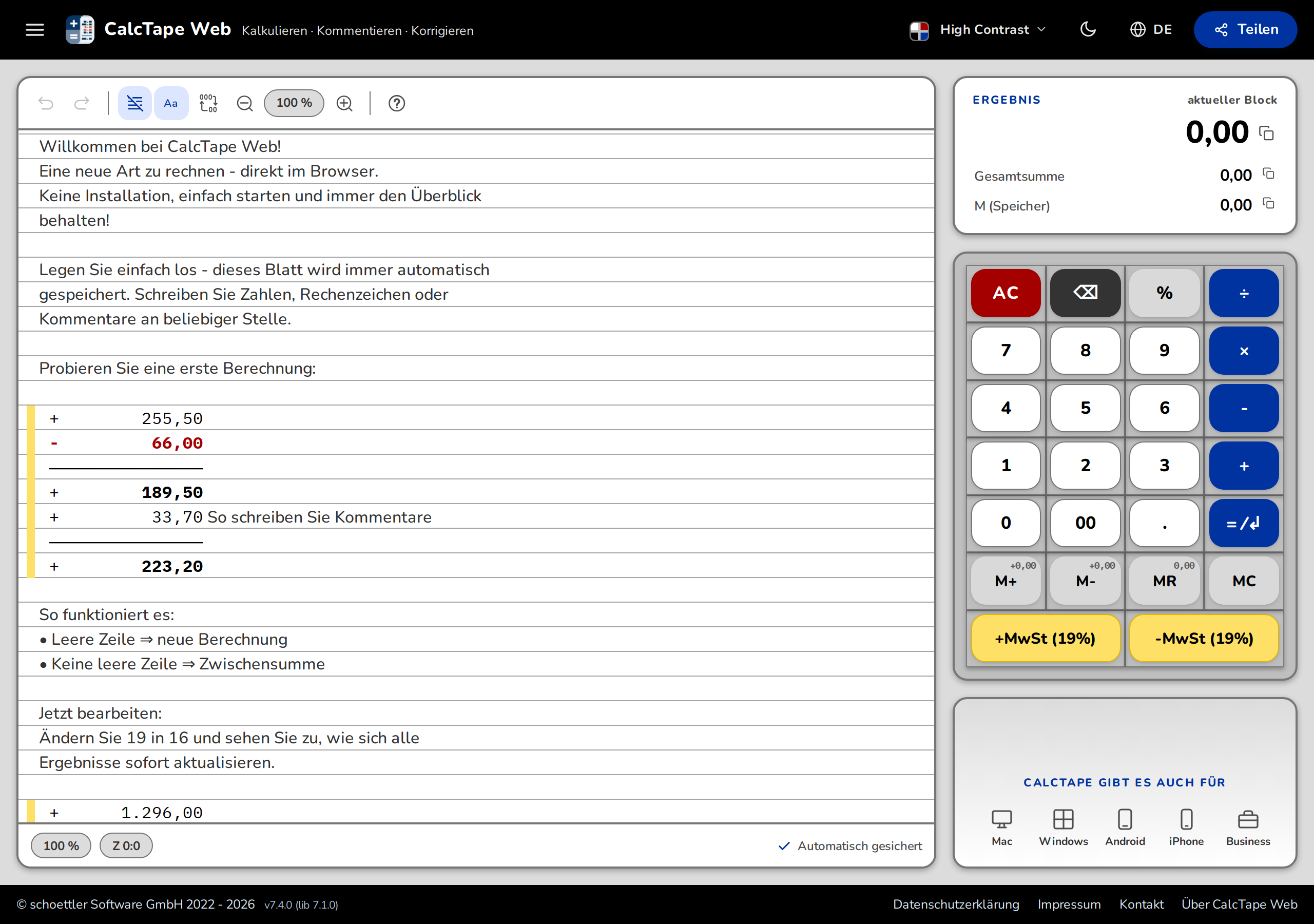Click the backspace delete key
Image resolution: width=1314 pixels, height=924 pixels.
click(1085, 293)
